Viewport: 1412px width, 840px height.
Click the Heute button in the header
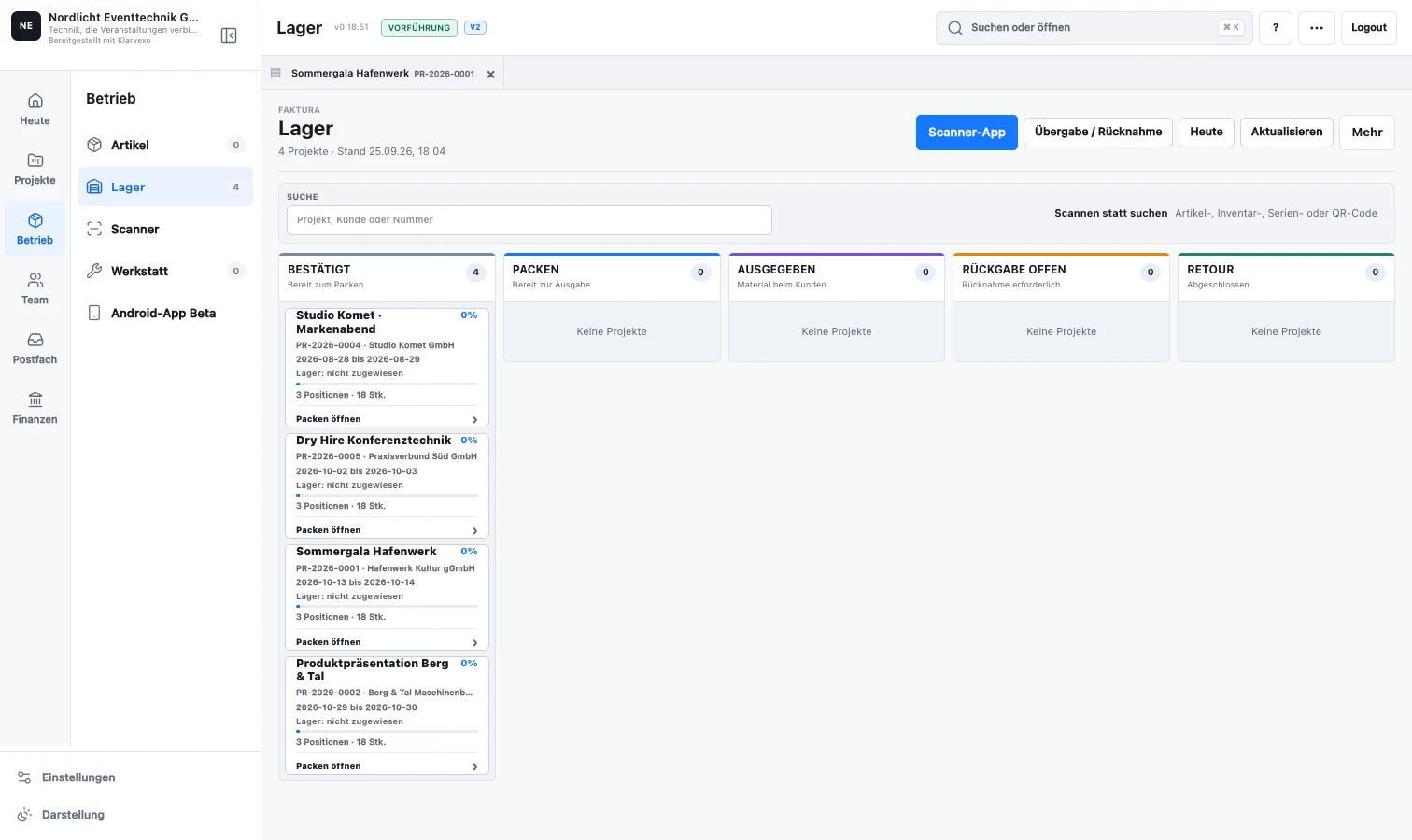point(1207,132)
